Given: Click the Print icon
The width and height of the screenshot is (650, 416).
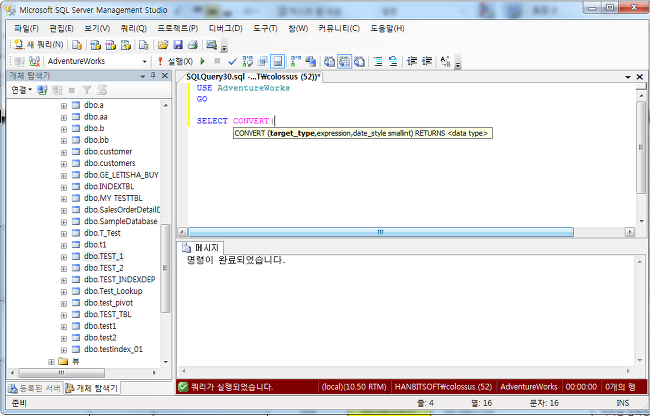Looking at the screenshot, I should (193, 45).
